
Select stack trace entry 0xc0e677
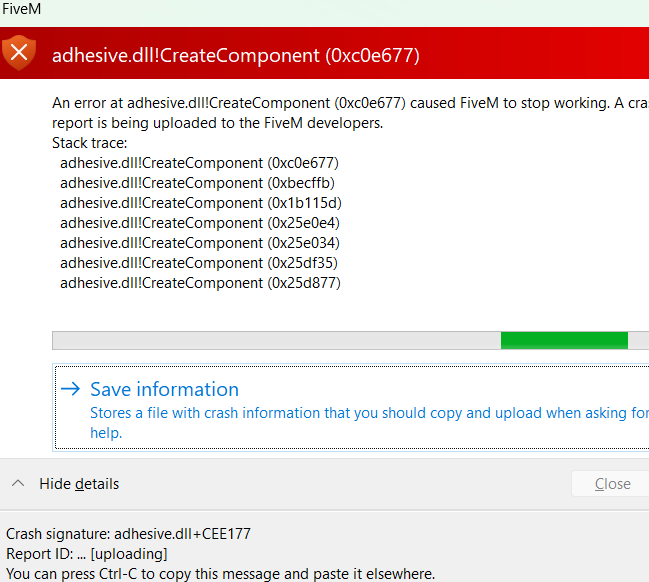pyautogui.click(x=200, y=163)
